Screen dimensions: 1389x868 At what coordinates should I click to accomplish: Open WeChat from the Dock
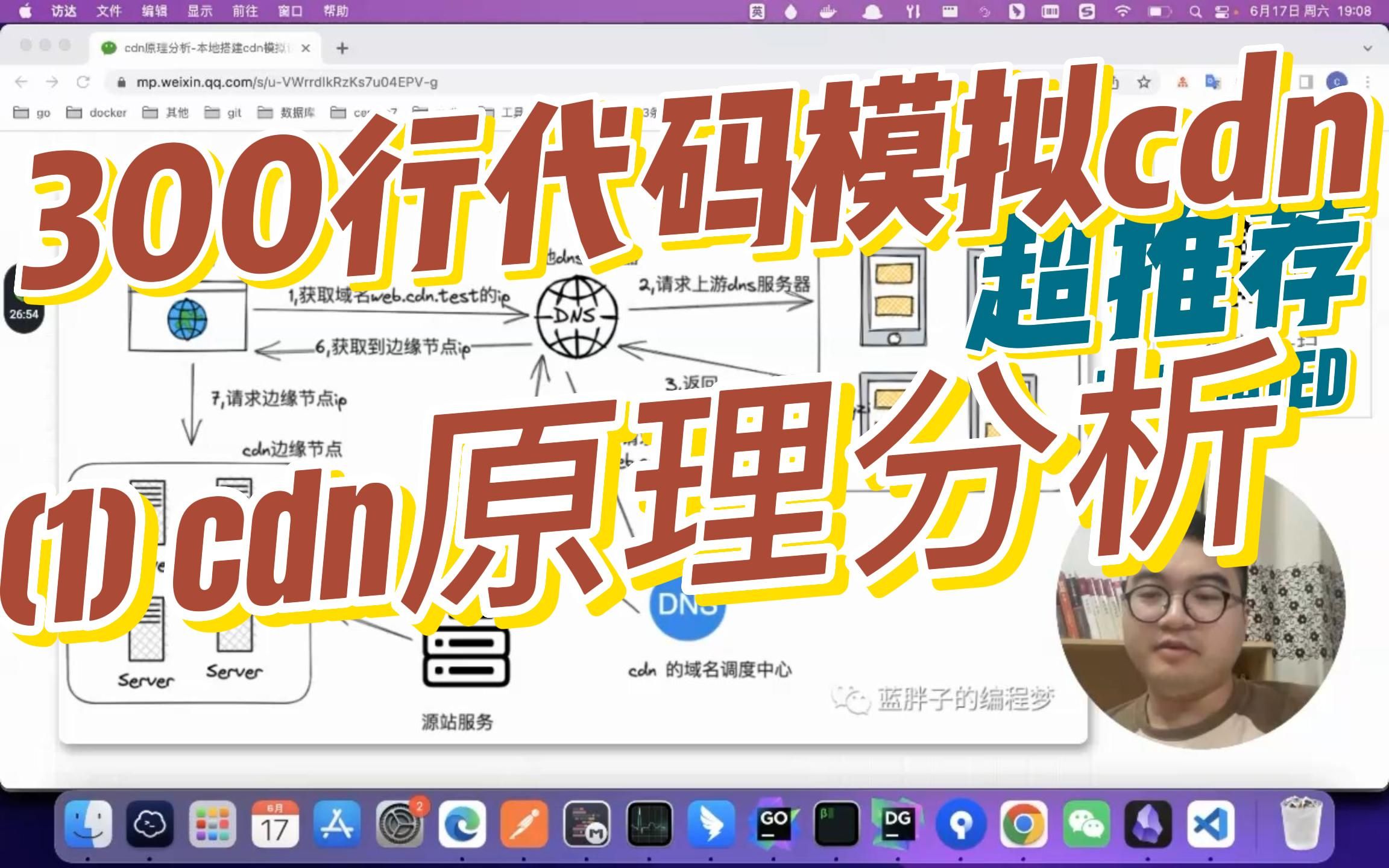tap(1086, 824)
